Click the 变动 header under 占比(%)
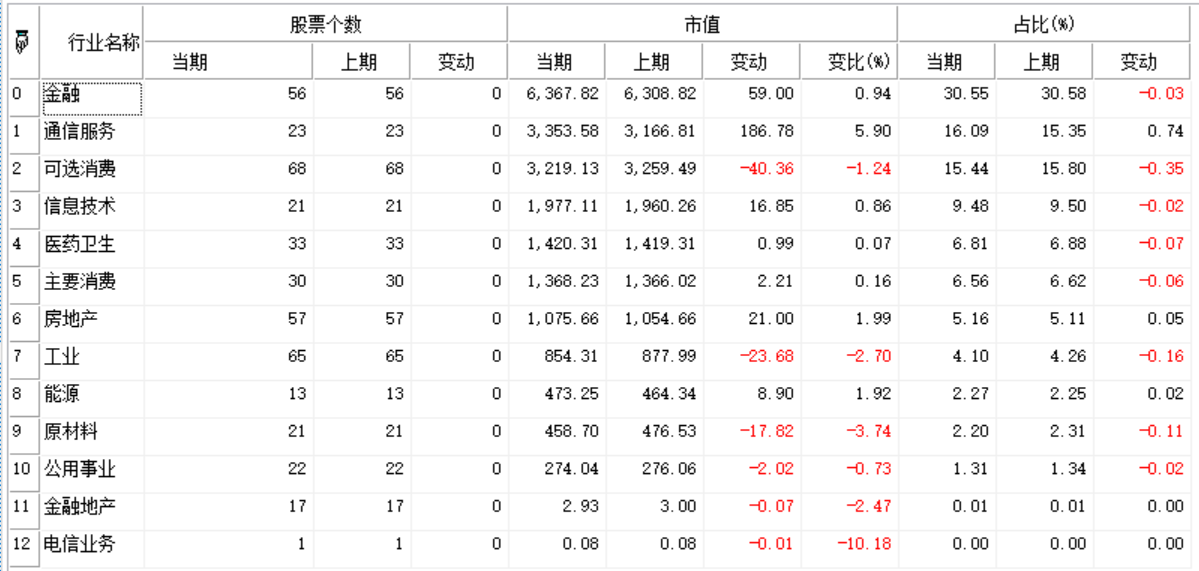The width and height of the screenshot is (1199, 571). [x=1139, y=62]
